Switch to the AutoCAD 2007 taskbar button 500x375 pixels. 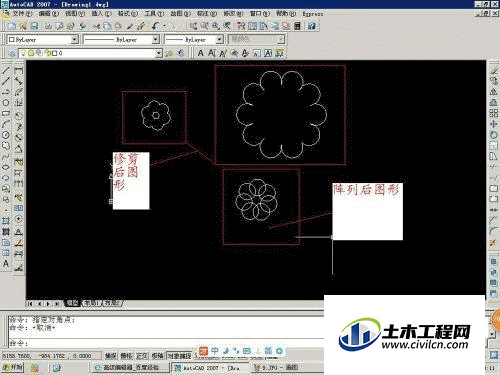pyautogui.click(x=210, y=368)
